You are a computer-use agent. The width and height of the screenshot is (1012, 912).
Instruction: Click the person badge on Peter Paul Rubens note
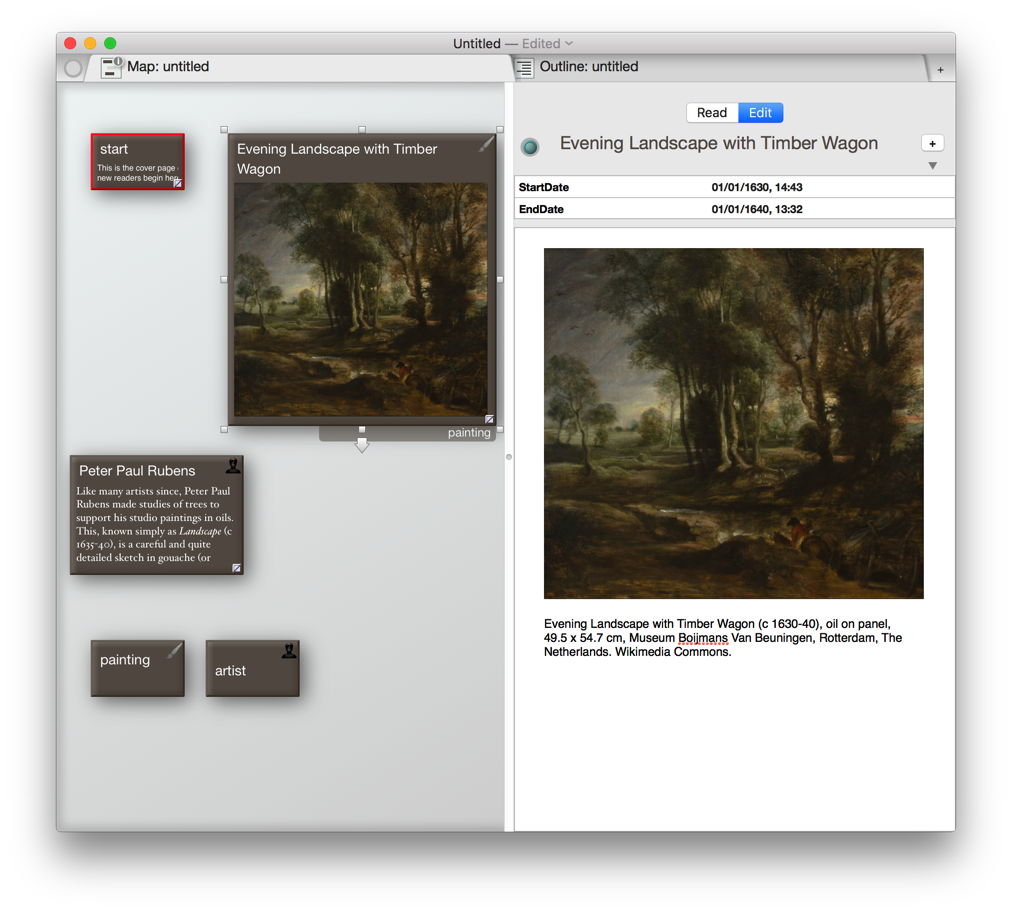pos(233,465)
